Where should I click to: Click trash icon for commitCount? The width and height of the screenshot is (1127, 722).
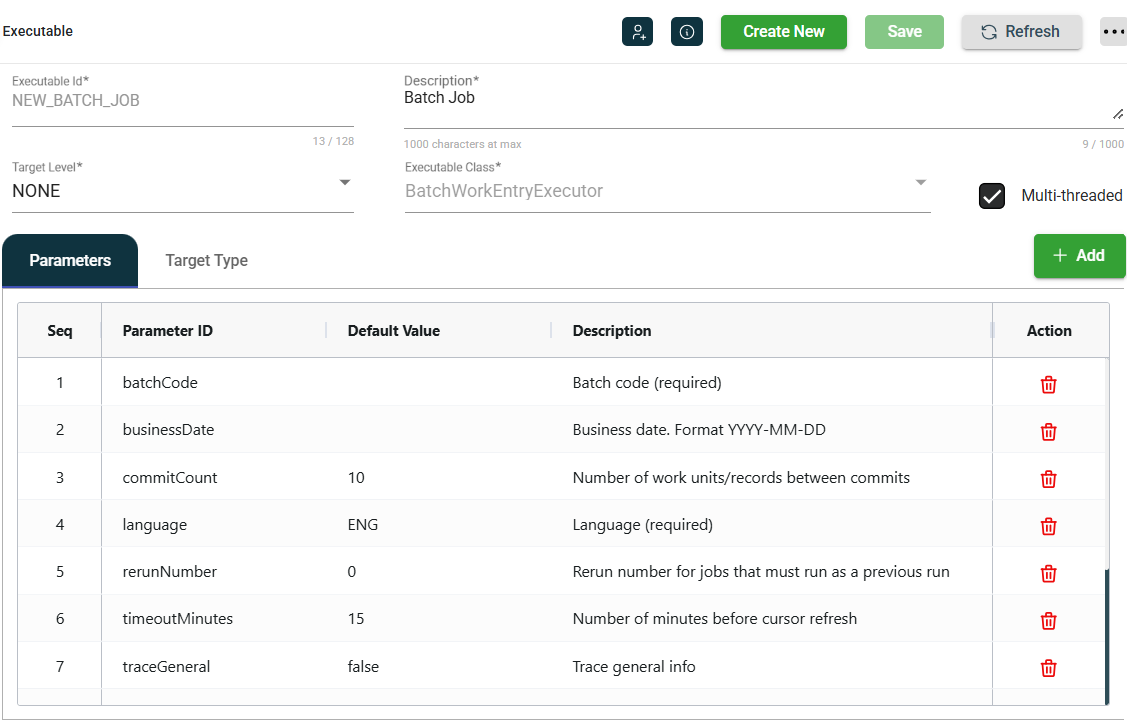pos(1048,478)
